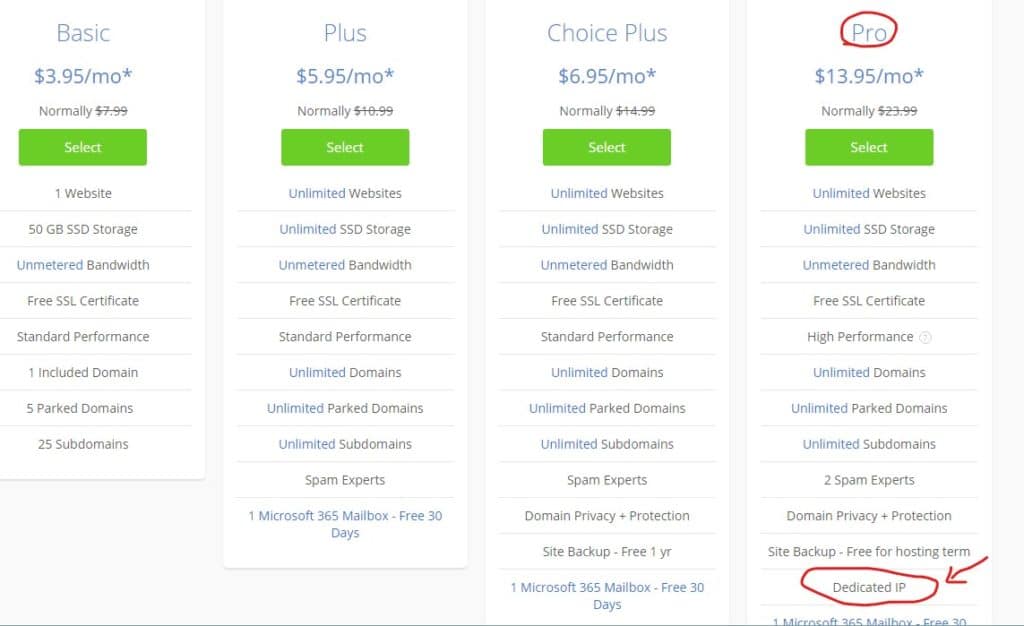Click the $13.95/mo Pro price
The width and height of the screenshot is (1024, 626).
pos(869,76)
